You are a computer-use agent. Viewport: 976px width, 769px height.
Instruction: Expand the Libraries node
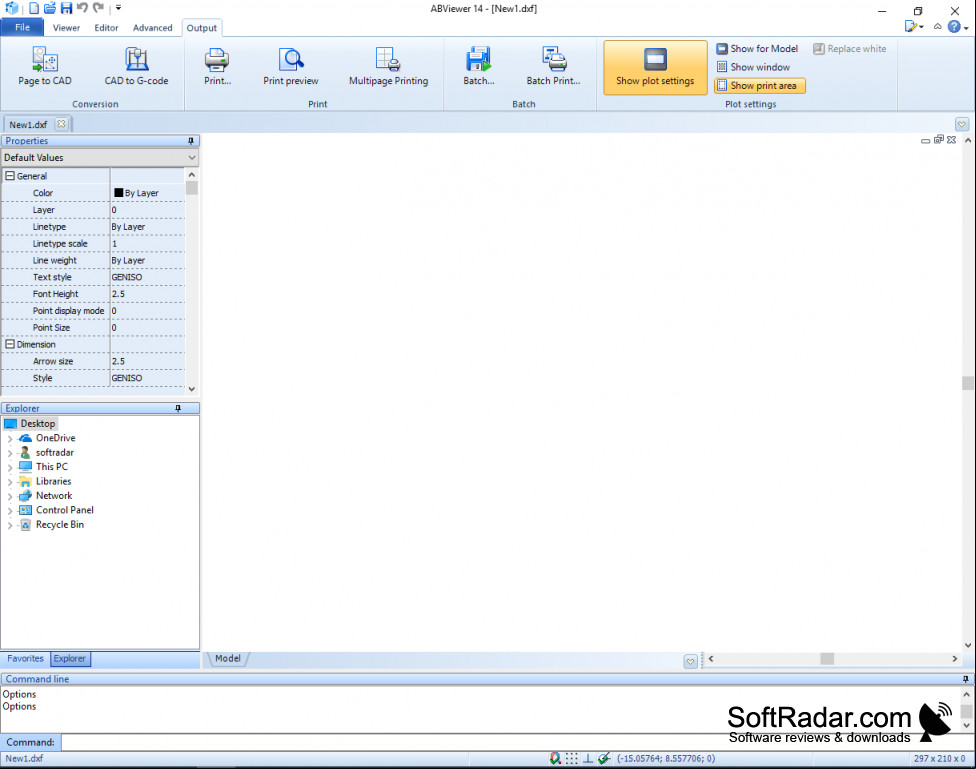pos(10,481)
